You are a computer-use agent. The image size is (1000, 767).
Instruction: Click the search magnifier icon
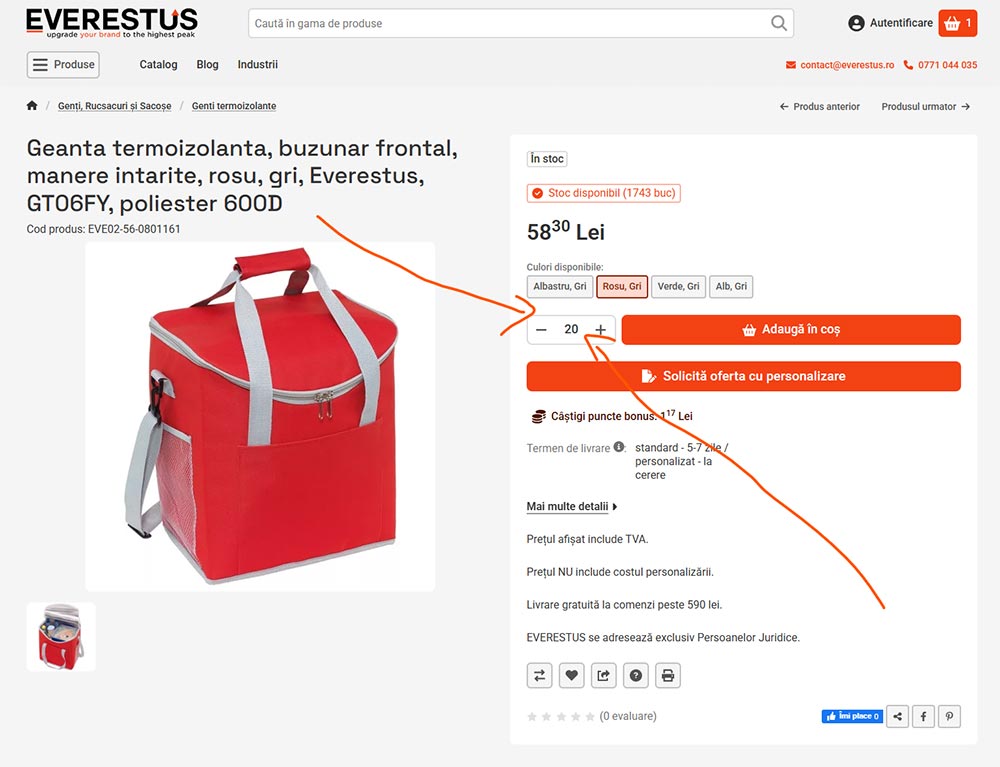[779, 24]
